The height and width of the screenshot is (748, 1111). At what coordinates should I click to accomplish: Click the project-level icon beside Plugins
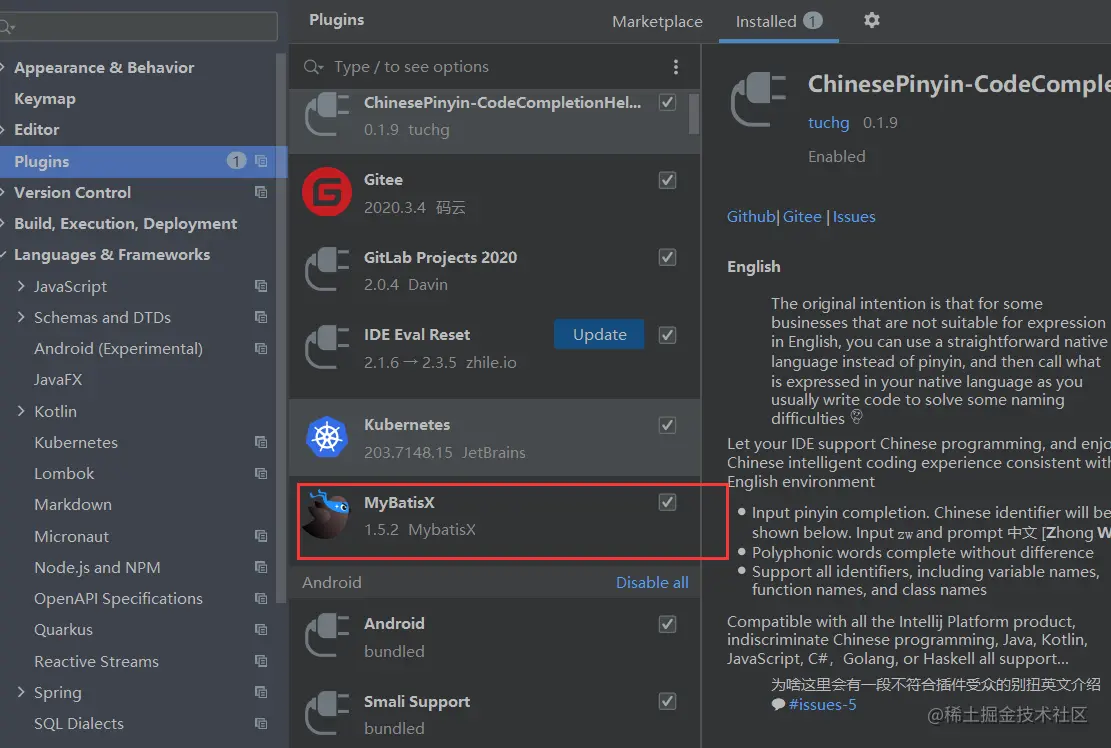tap(261, 162)
